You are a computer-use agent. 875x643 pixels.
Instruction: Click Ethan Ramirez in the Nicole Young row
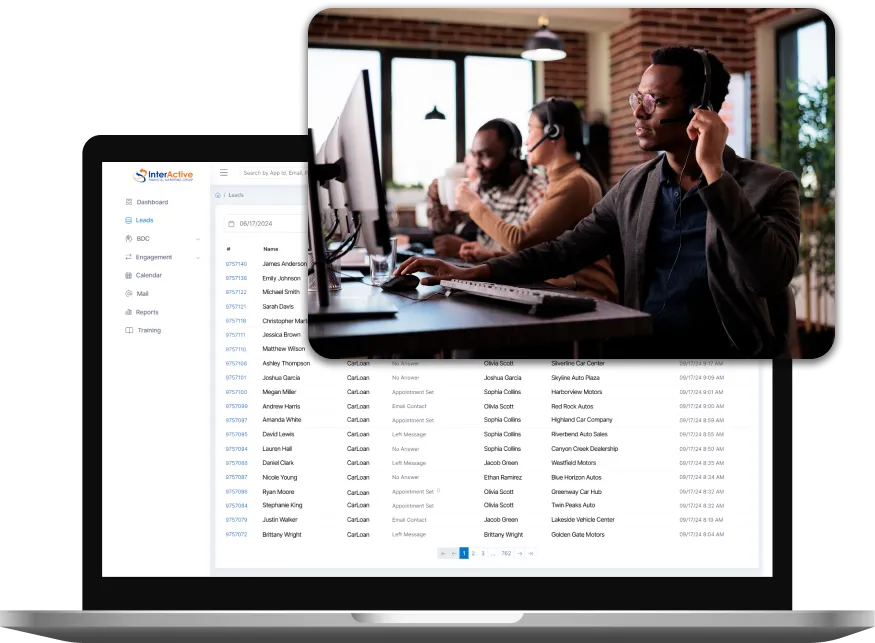tap(503, 478)
